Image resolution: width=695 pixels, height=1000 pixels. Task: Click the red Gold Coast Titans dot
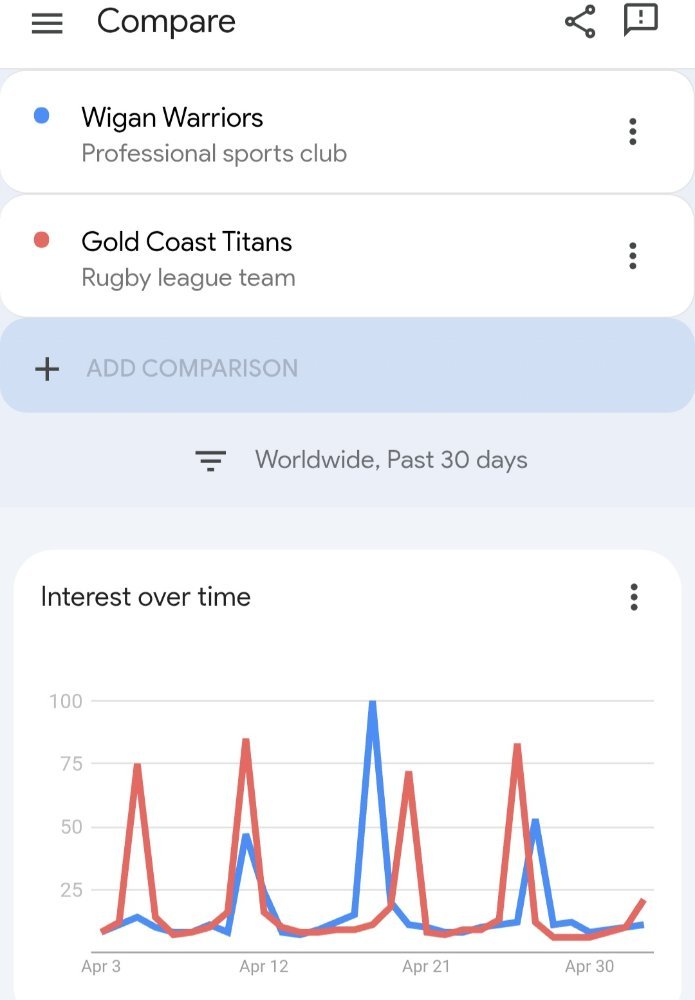[x=41, y=240]
